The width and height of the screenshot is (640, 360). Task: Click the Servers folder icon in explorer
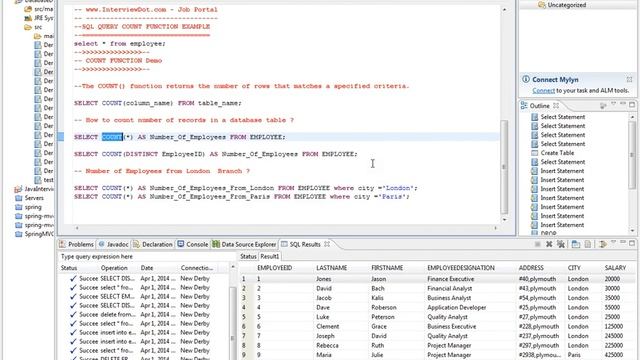click(18, 198)
